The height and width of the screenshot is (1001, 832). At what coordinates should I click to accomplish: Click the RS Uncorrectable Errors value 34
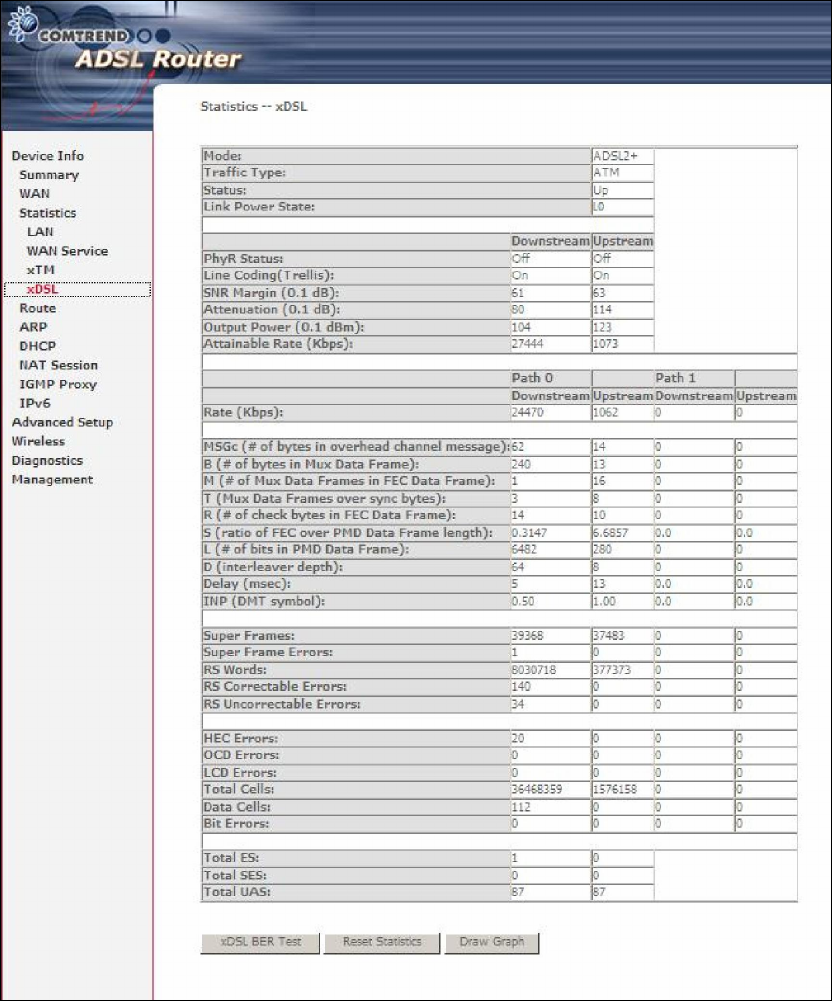518,704
